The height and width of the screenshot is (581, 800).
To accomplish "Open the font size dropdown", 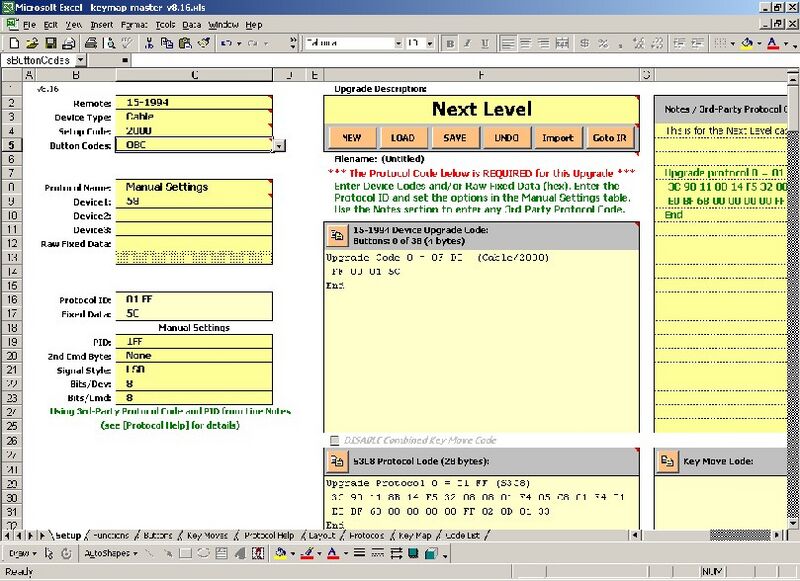I will [430, 43].
